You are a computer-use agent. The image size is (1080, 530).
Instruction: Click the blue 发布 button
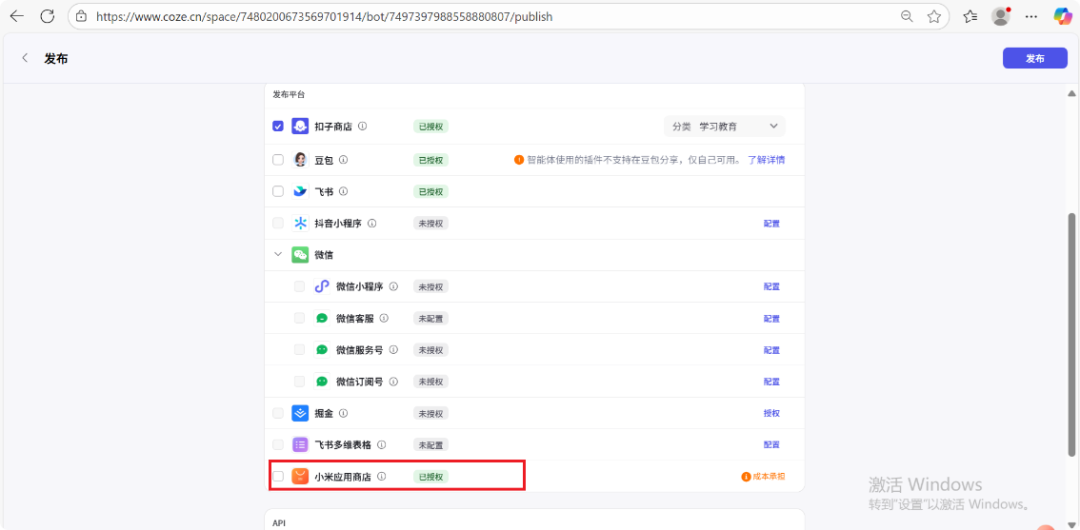pyautogui.click(x=1035, y=59)
